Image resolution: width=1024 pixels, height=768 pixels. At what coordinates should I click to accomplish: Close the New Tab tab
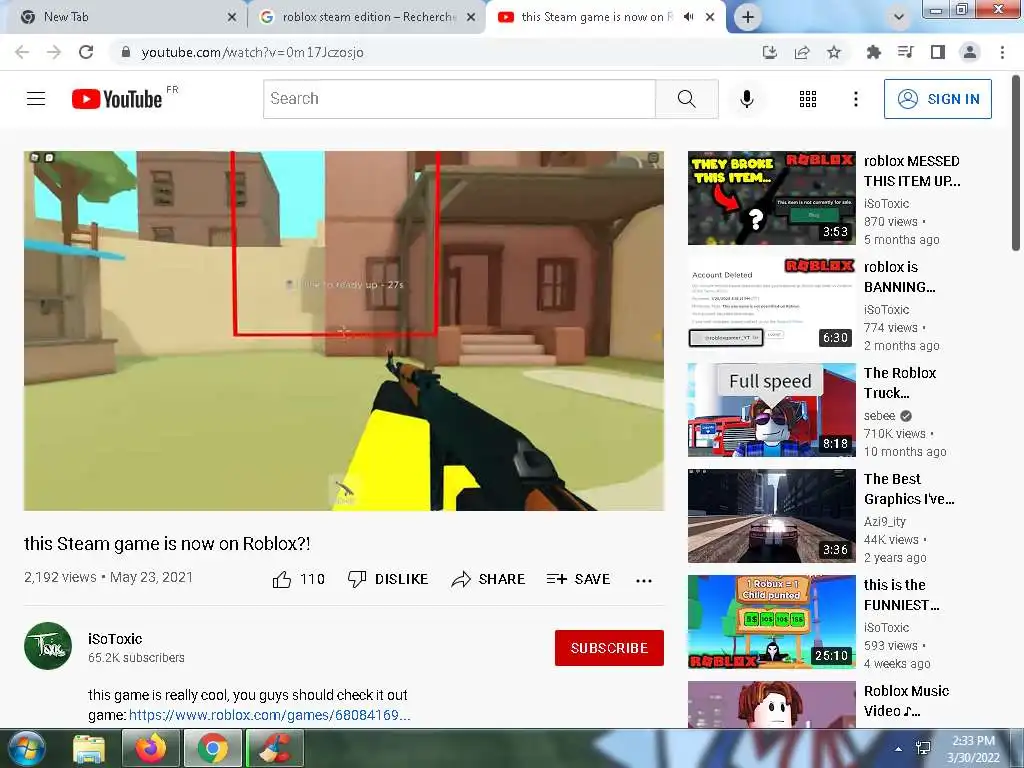pos(232,17)
